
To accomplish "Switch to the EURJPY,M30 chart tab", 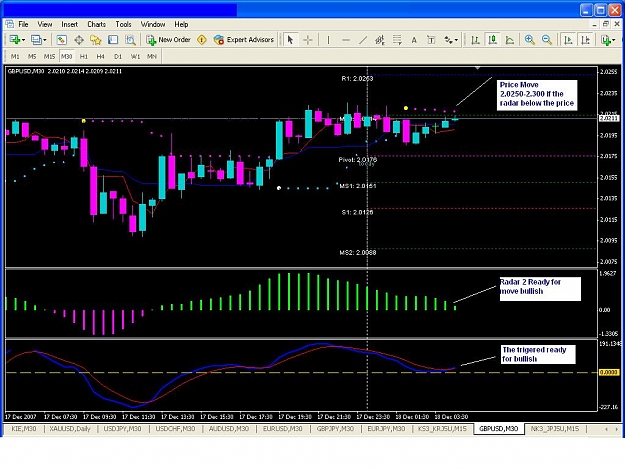I will pyautogui.click(x=386, y=429).
